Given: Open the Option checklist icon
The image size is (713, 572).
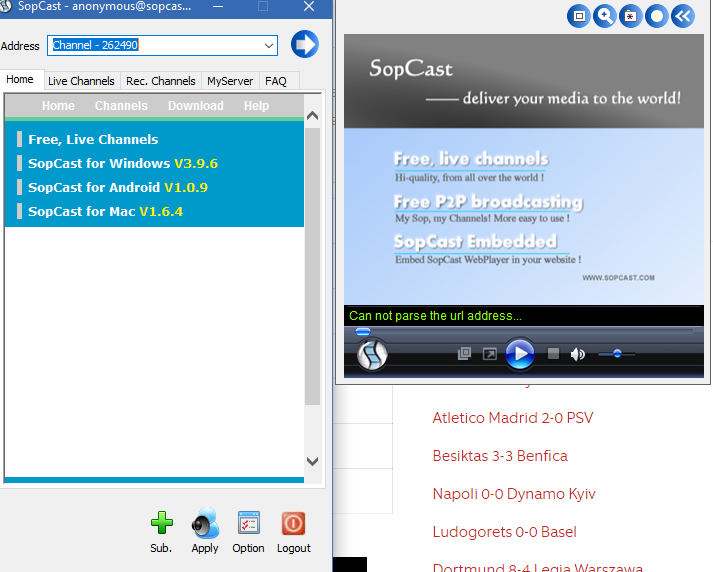Looking at the screenshot, I should [x=249, y=523].
